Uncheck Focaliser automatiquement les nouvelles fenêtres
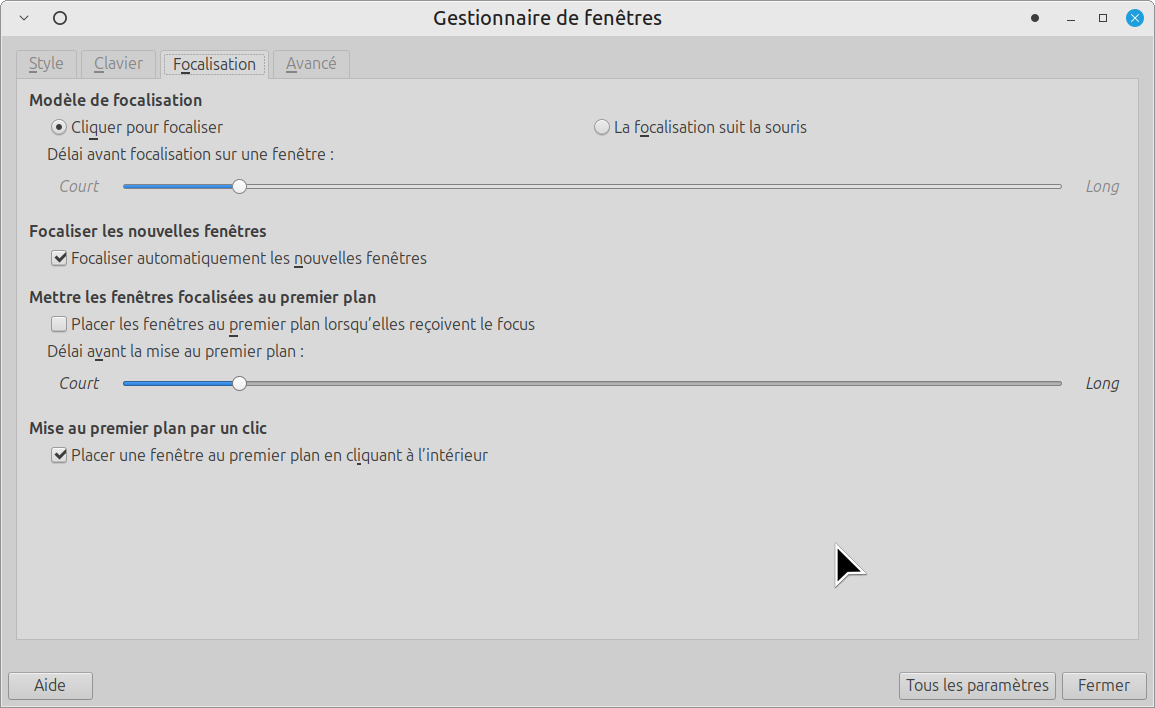Image resolution: width=1155 pixels, height=708 pixels. [60, 258]
